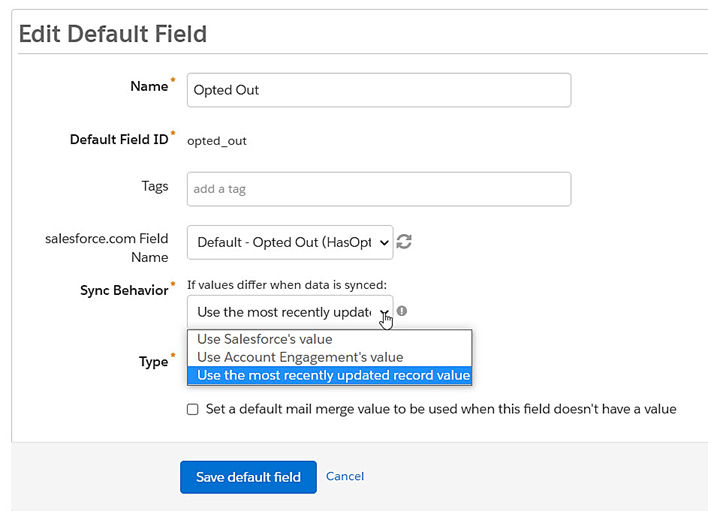Click the Sync Behavior label
This screenshot has height=511, width=708.
click(x=124, y=290)
